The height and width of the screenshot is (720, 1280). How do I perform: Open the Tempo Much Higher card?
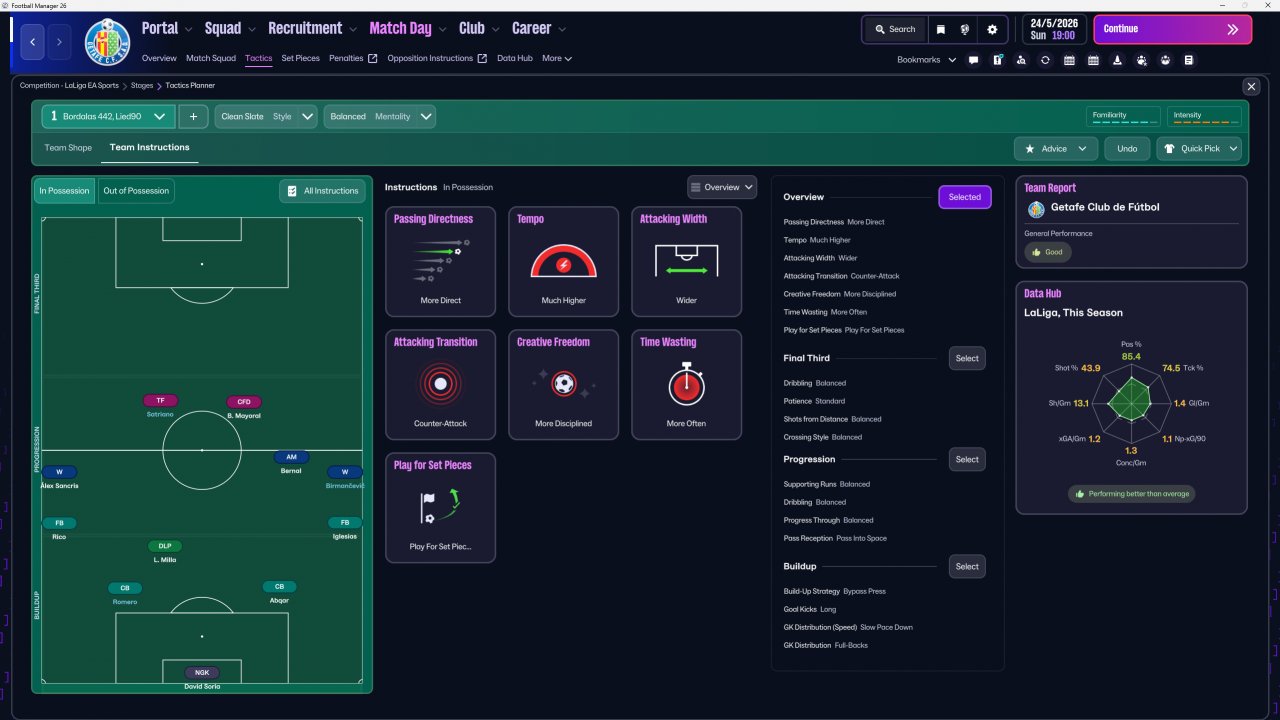coord(564,262)
